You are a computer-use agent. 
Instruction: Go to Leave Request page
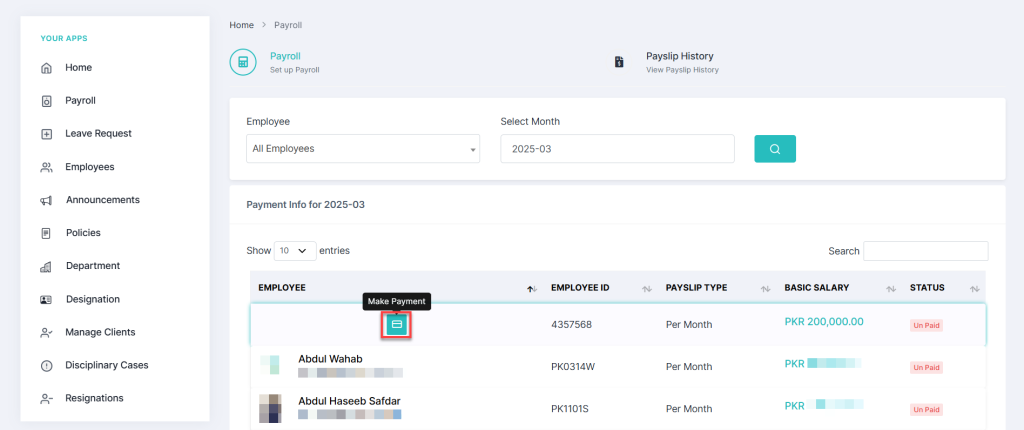pos(98,133)
